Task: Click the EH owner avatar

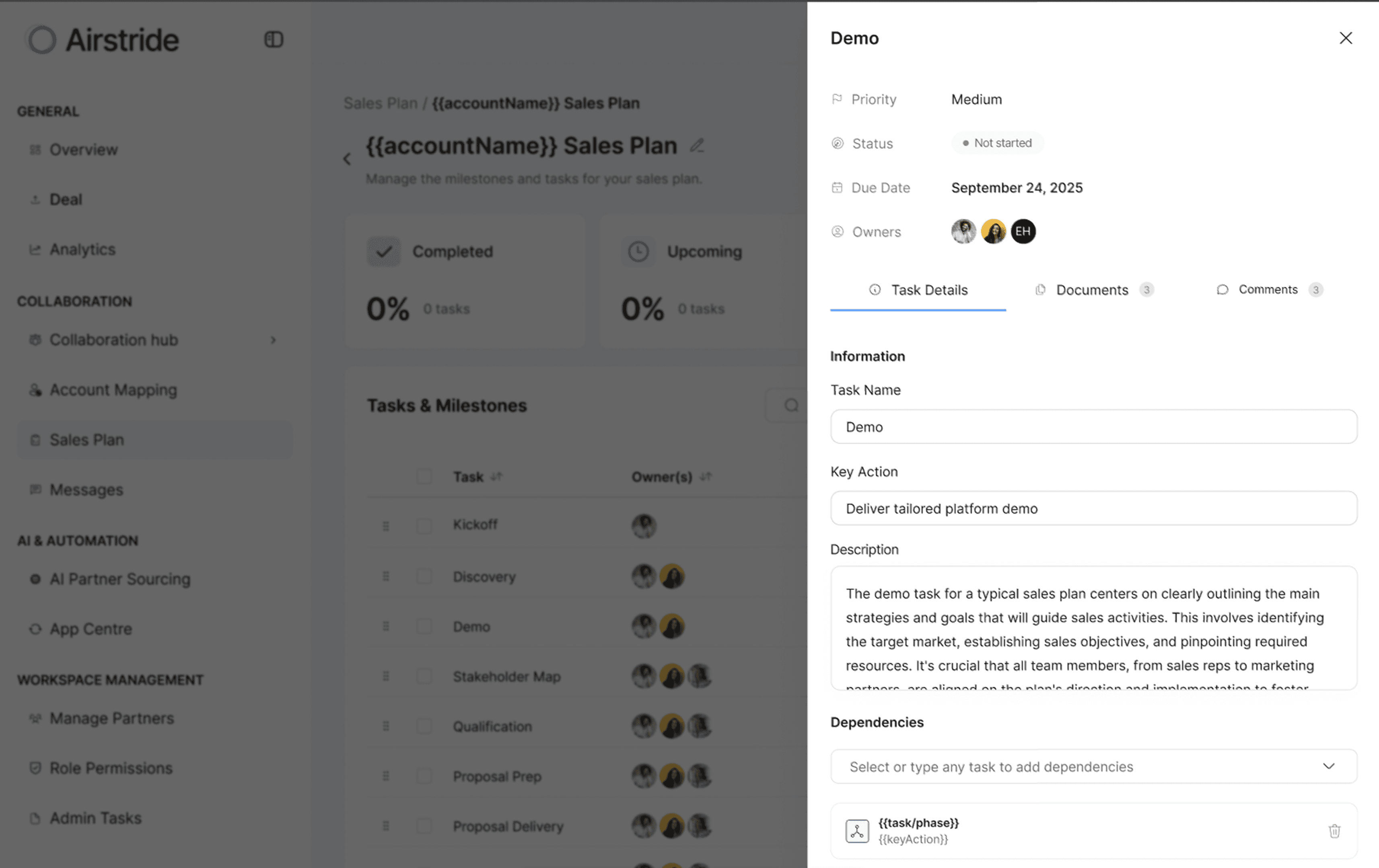Action: tap(1023, 231)
